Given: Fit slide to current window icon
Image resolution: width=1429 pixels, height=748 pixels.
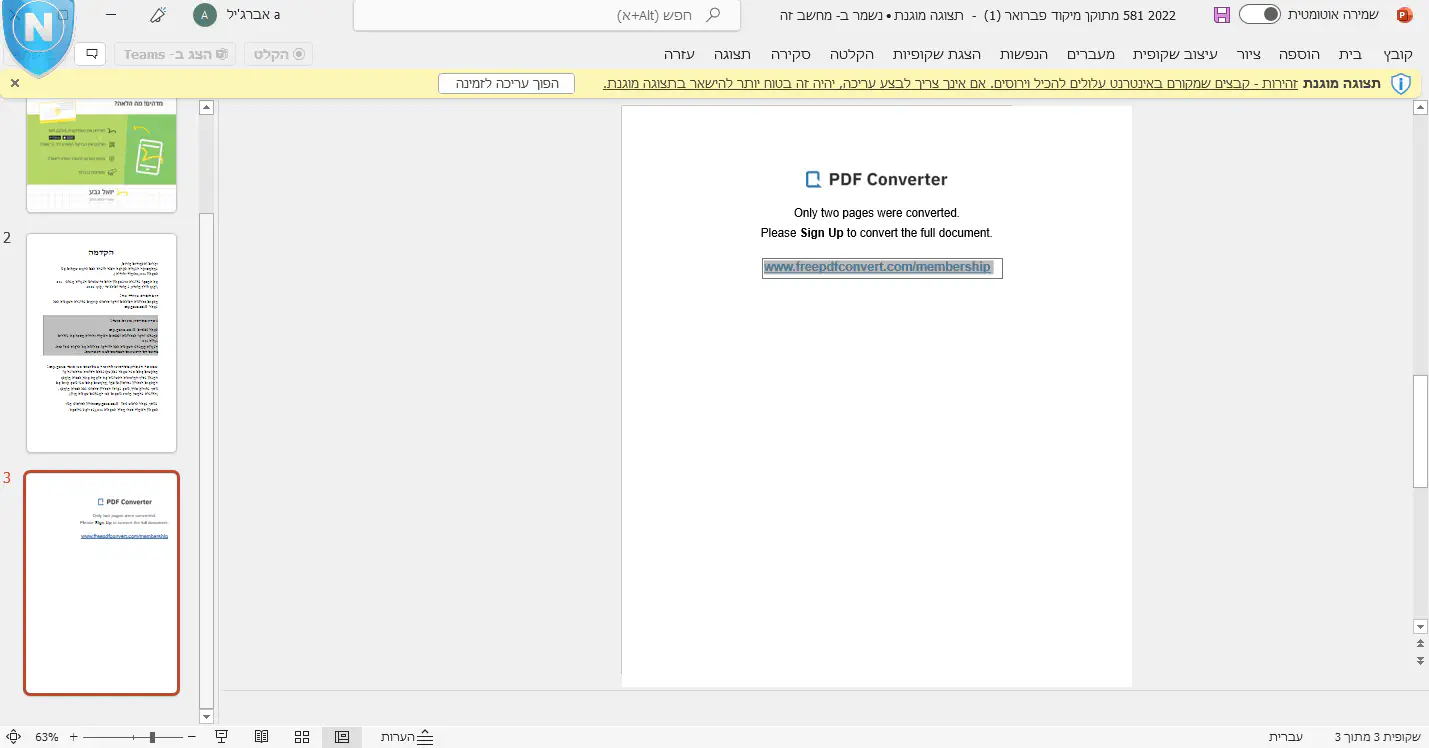Looking at the screenshot, I should tap(13, 737).
